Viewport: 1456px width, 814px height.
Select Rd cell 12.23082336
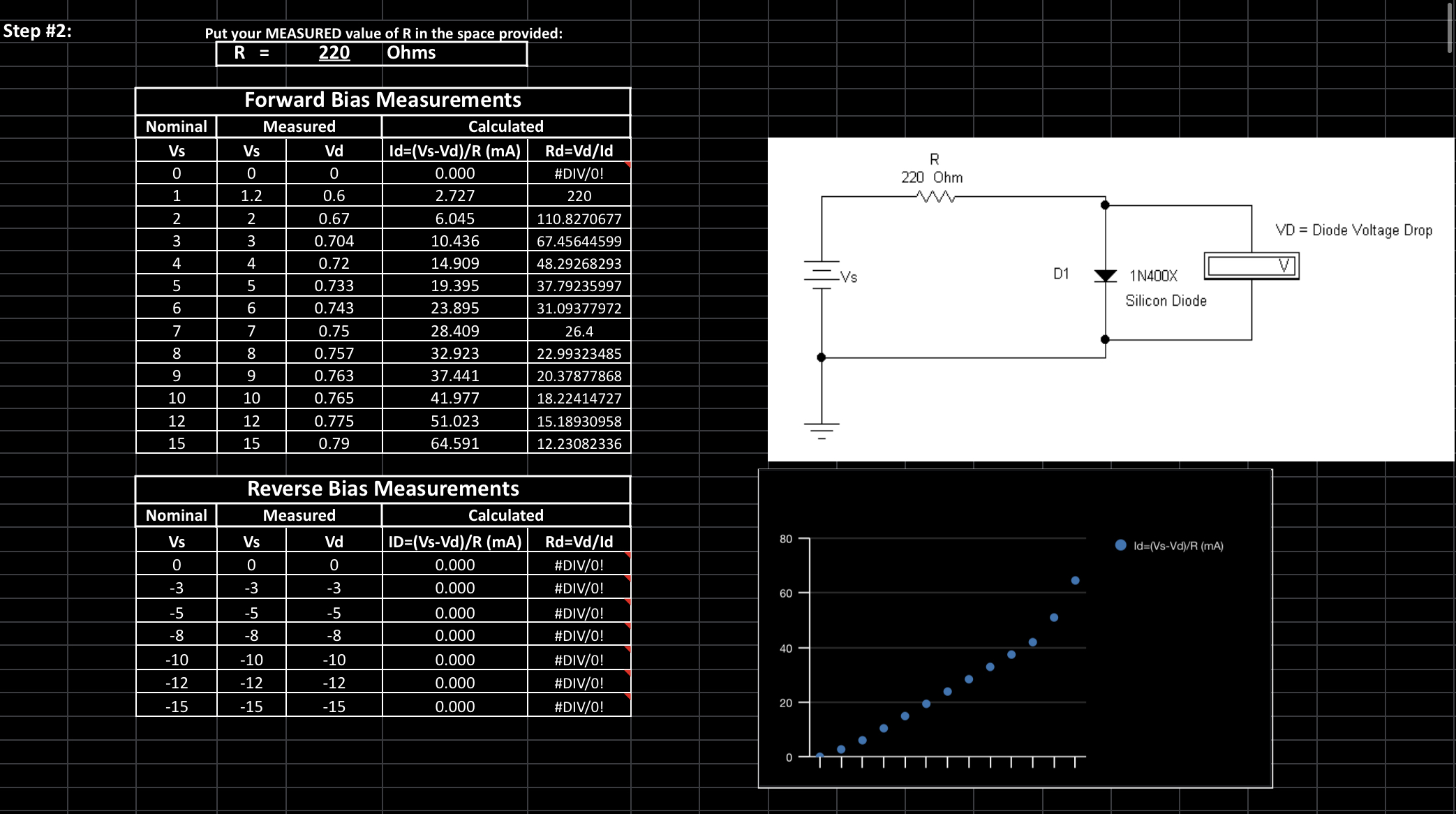(x=579, y=443)
